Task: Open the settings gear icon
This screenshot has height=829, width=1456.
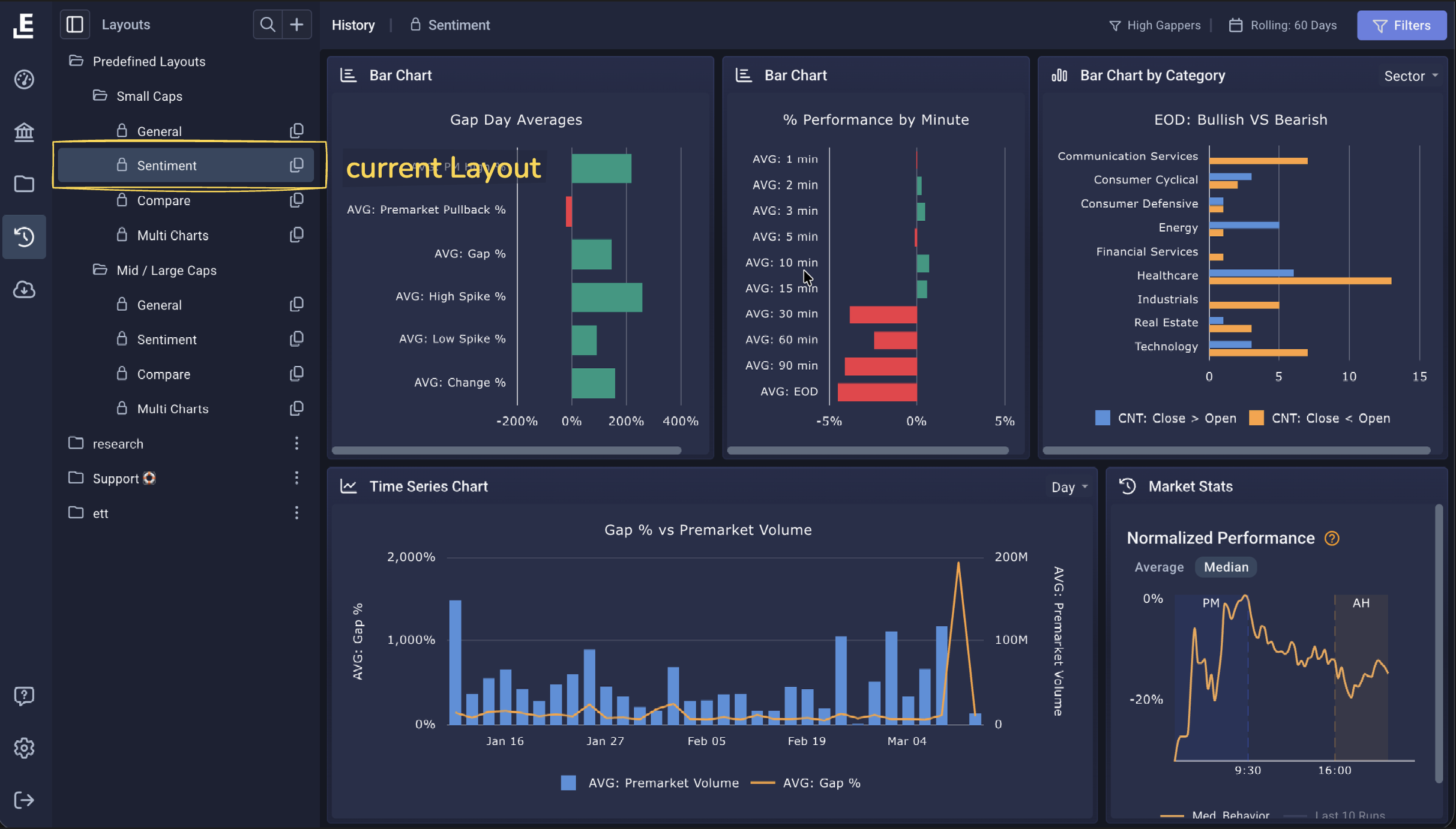Action: (x=24, y=748)
